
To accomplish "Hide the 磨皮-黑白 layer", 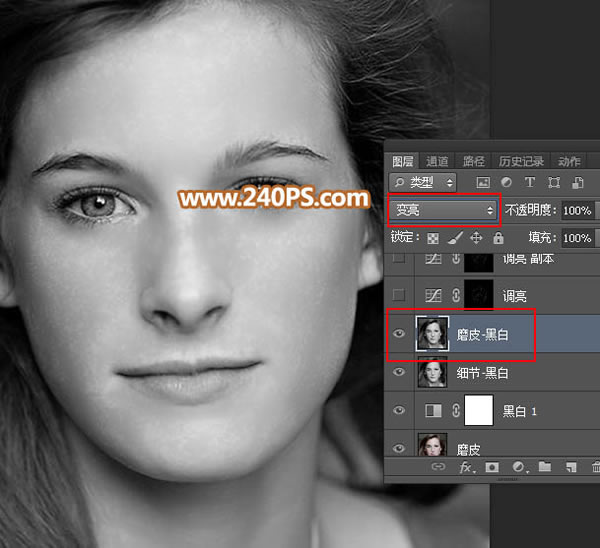I will tap(399, 334).
